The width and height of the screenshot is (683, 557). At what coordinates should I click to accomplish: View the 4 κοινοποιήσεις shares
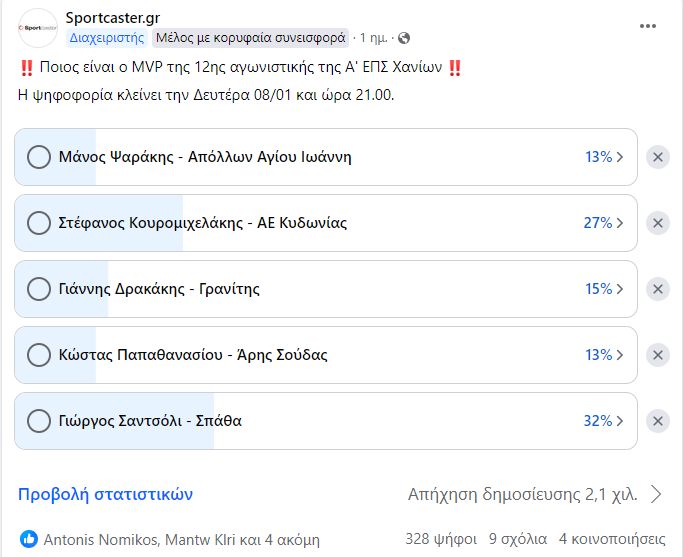click(x=612, y=538)
